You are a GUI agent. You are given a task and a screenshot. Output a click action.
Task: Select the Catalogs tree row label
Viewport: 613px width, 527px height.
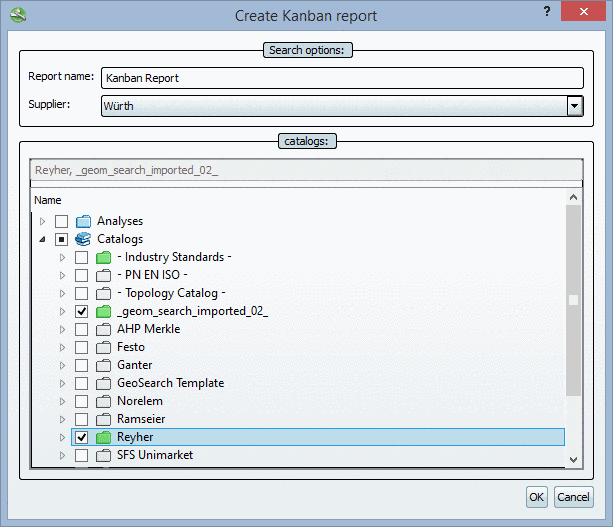[120, 239]
